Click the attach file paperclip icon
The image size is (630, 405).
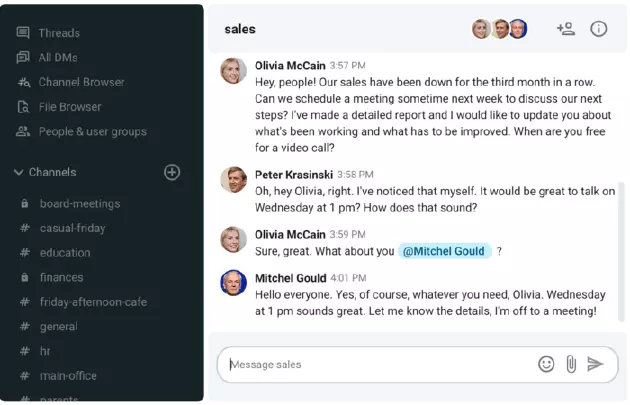click(571, 364)
